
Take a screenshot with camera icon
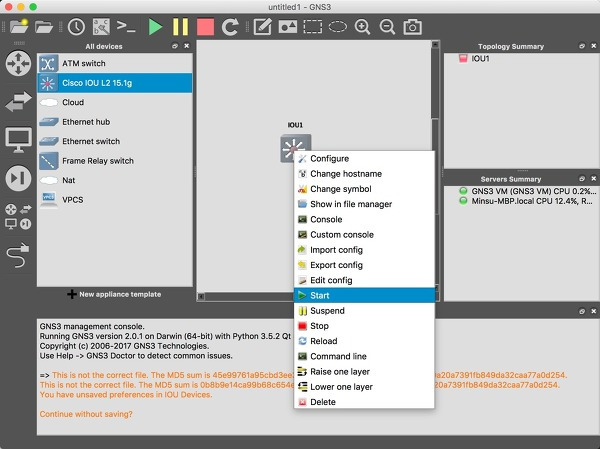412,27
